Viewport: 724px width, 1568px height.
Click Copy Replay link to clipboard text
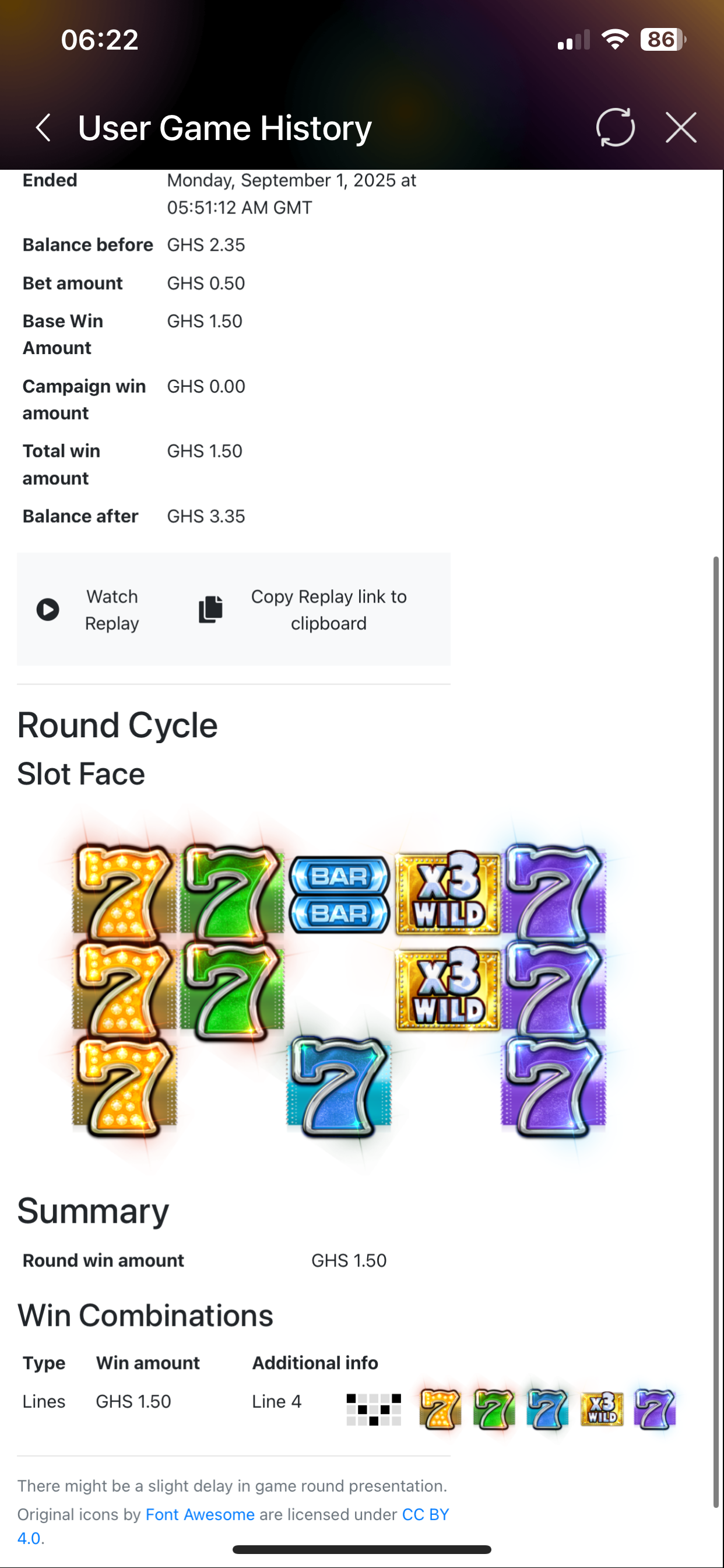point(329,610)
